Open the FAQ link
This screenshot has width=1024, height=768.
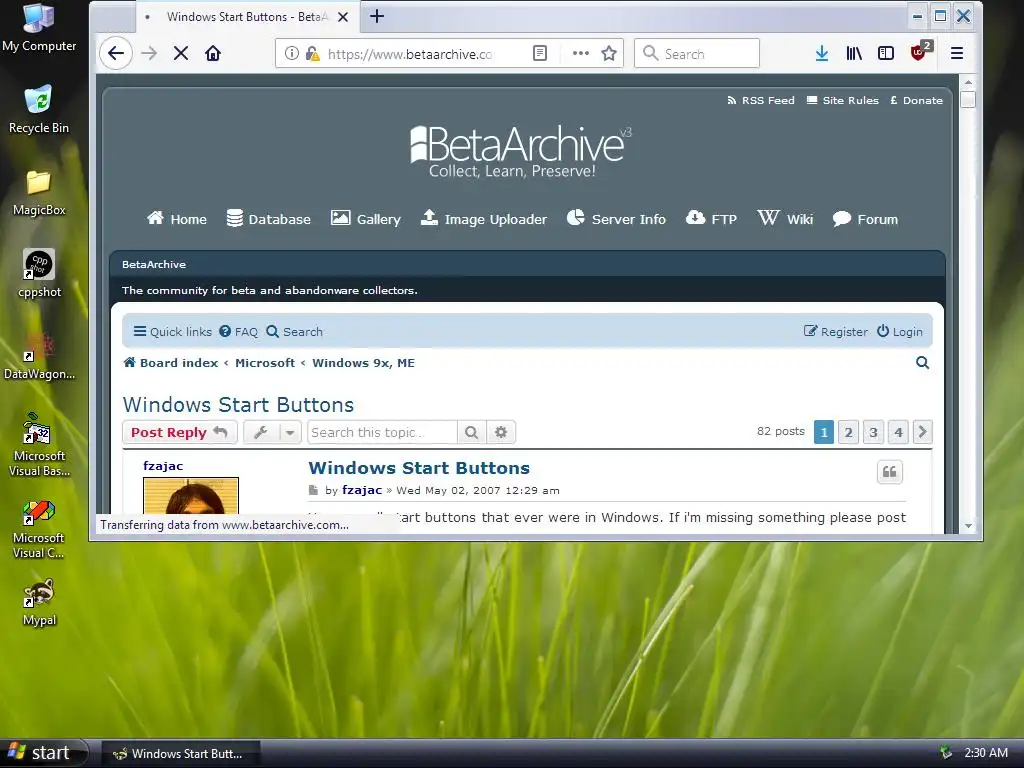238,332
